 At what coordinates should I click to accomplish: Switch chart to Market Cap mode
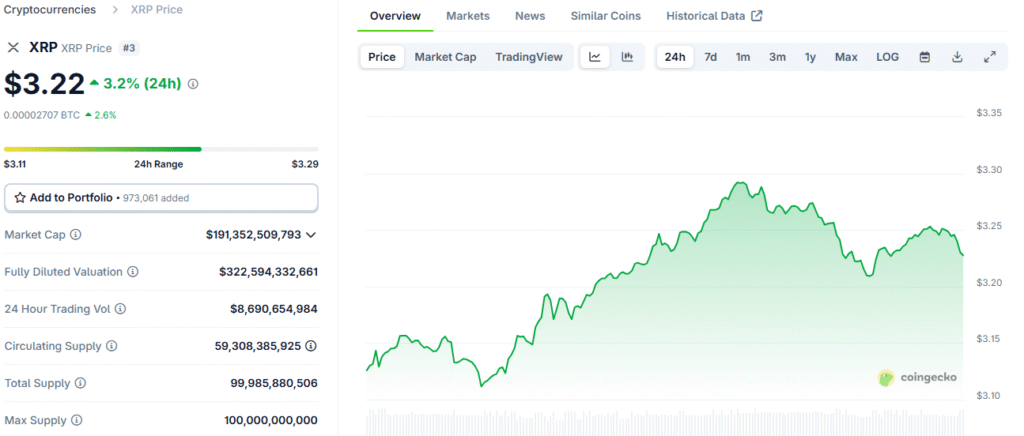coord(445,57)
